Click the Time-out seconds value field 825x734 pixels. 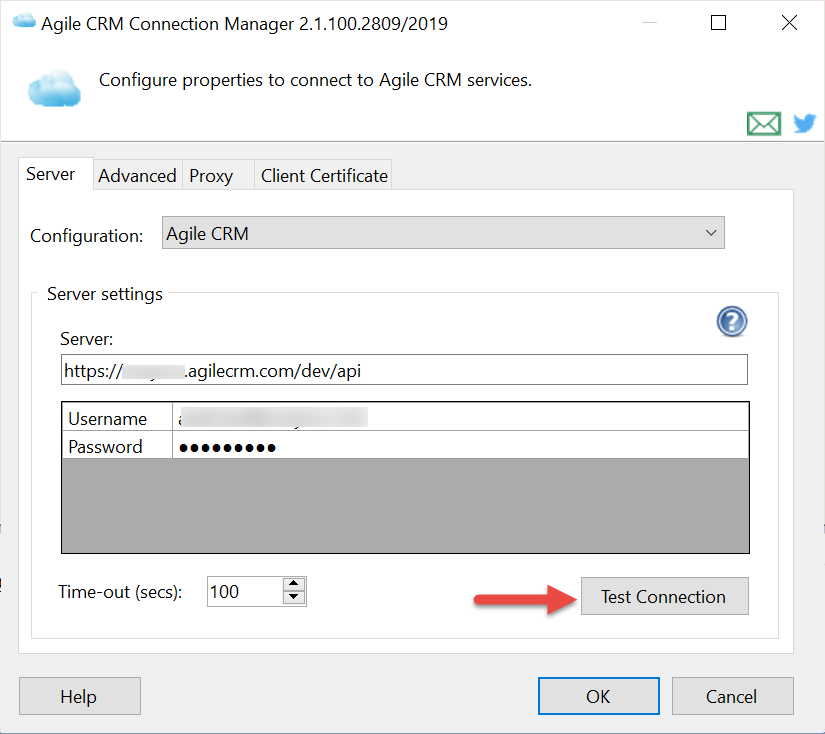(x=245, y=592)
